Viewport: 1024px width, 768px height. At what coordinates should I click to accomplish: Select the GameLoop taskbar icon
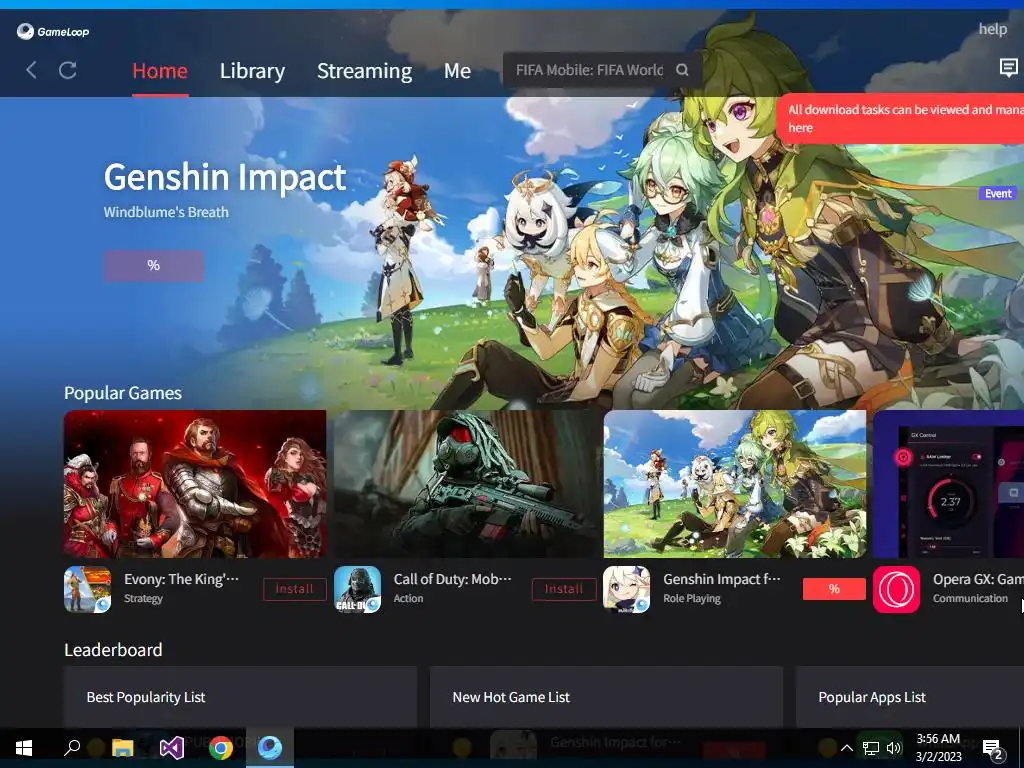(270, 746)
